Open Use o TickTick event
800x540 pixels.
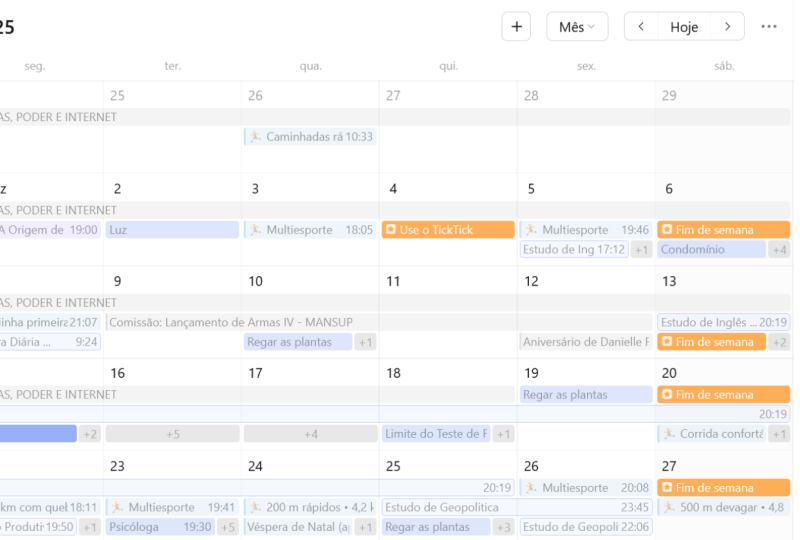[448, 230]
